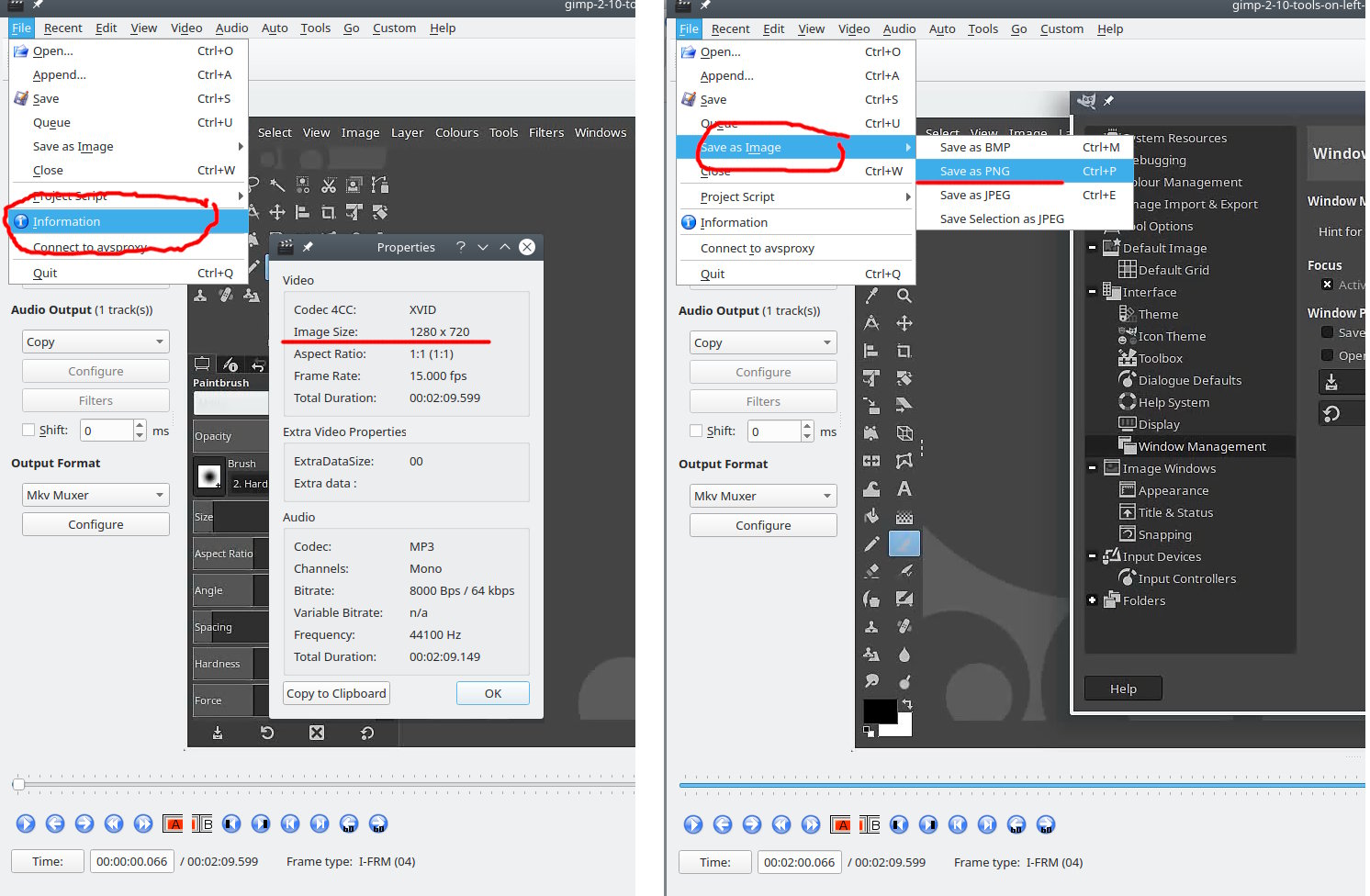Click the help question mark in Properties dialog
This screenshot has width=1370, height=896.
click(x=461, y=247)
